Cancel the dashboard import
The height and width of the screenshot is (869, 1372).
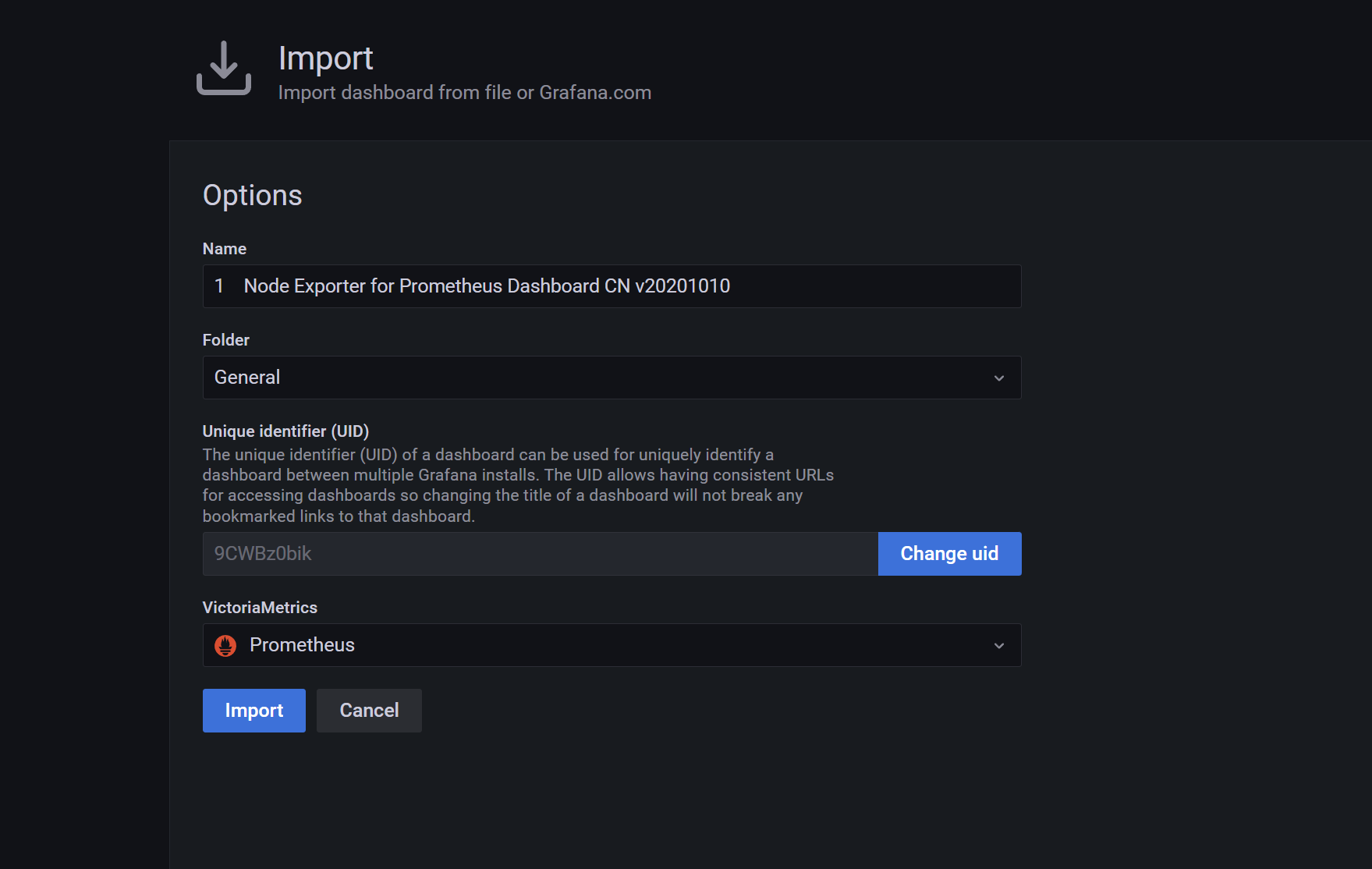[369, 711]
